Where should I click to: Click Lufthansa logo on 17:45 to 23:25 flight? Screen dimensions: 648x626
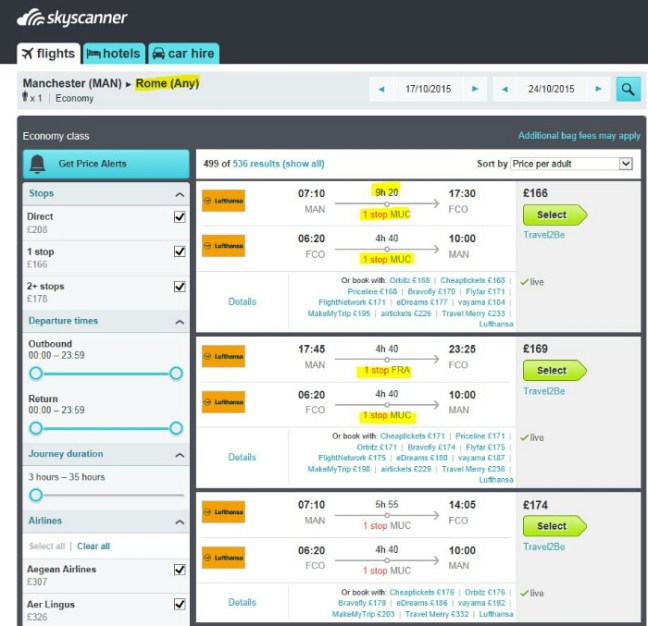223,356
